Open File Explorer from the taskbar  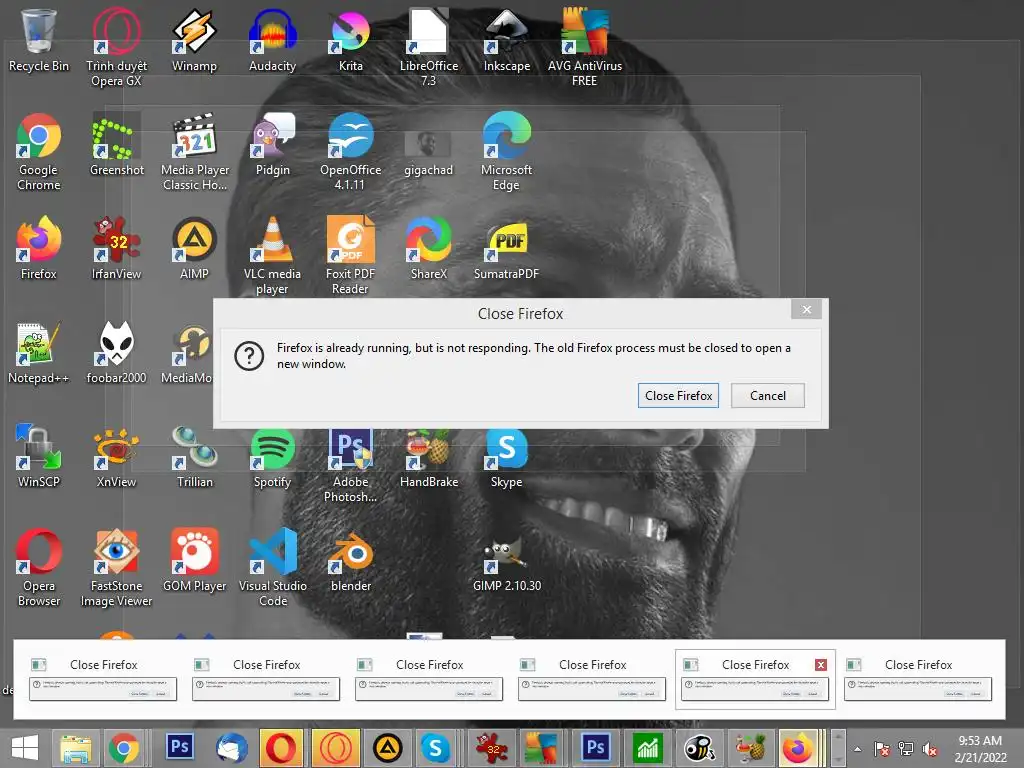tap(76, 748)
